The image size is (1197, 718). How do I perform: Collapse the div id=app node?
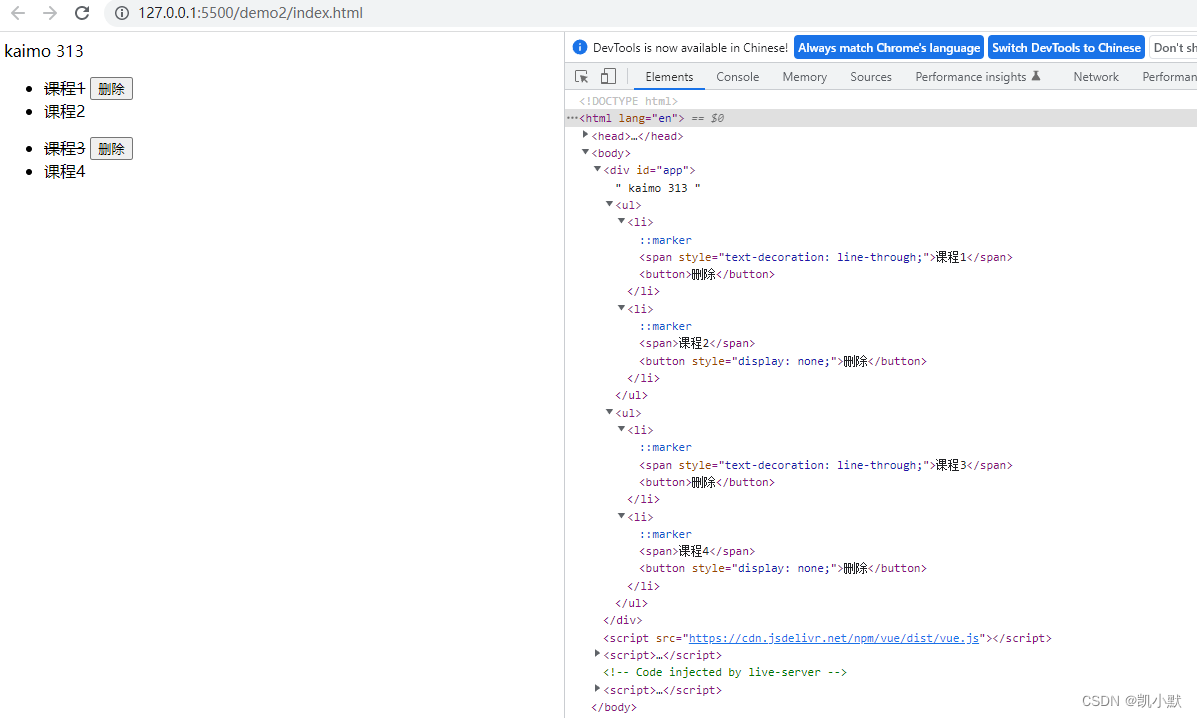pyautogui.click(x=598, y=169)
